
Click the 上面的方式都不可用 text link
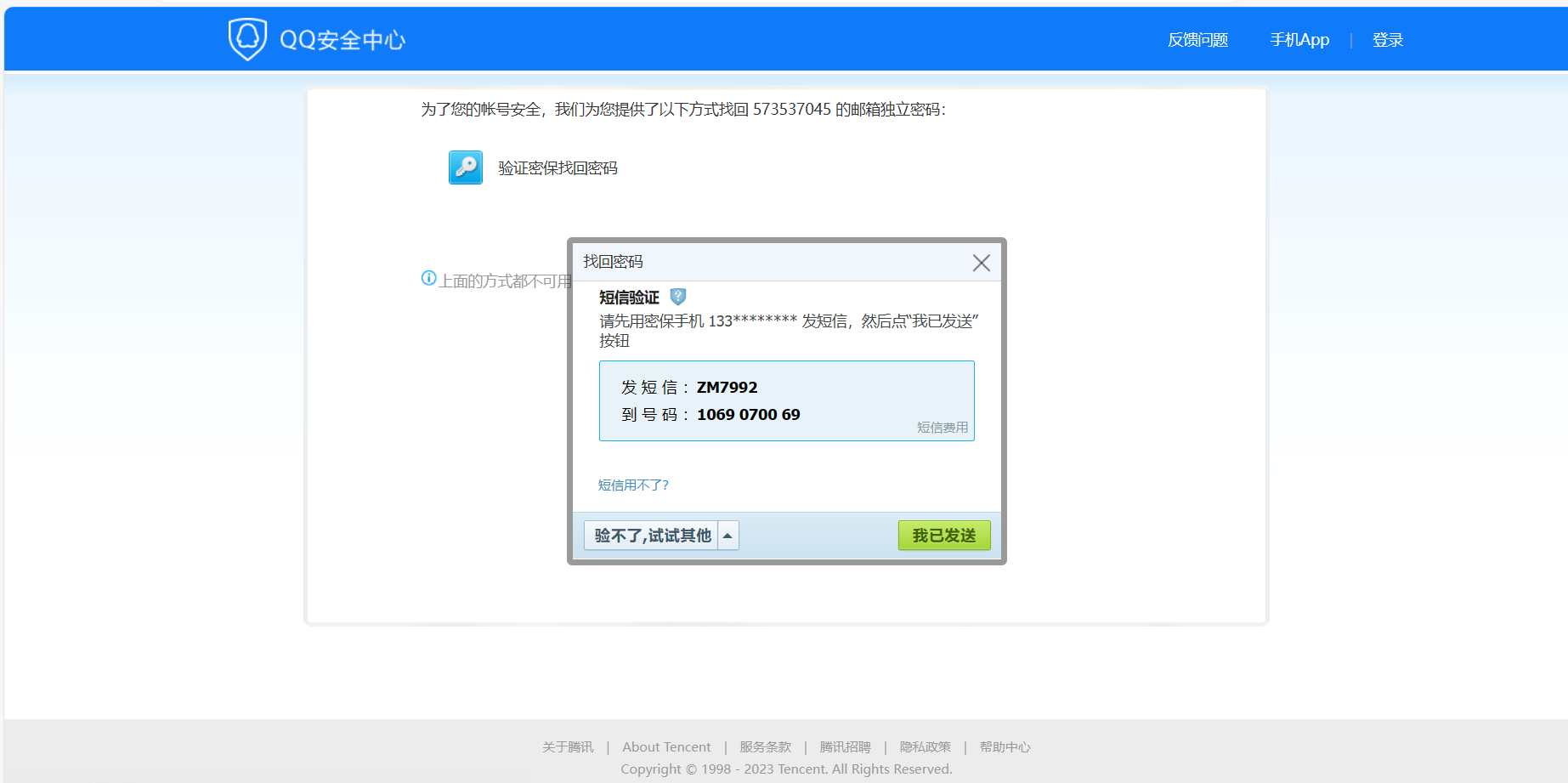coord(503,281)
